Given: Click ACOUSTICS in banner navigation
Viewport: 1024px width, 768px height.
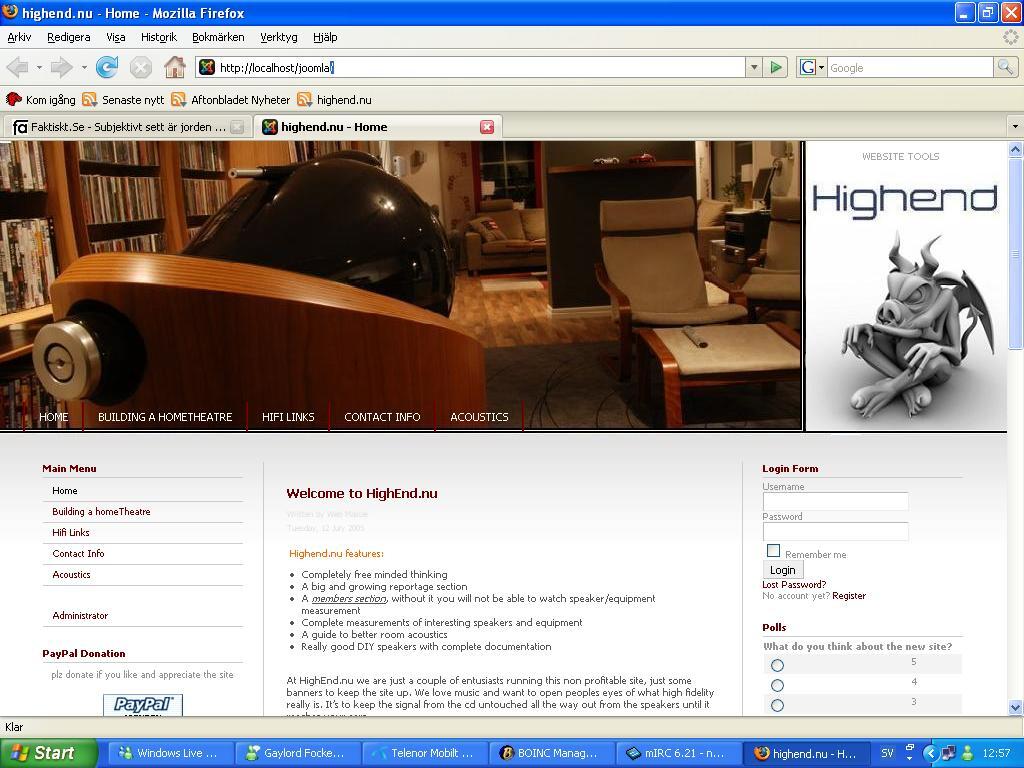Looking at the screenshot, I should pyautogui.click(x=479, y=417).
